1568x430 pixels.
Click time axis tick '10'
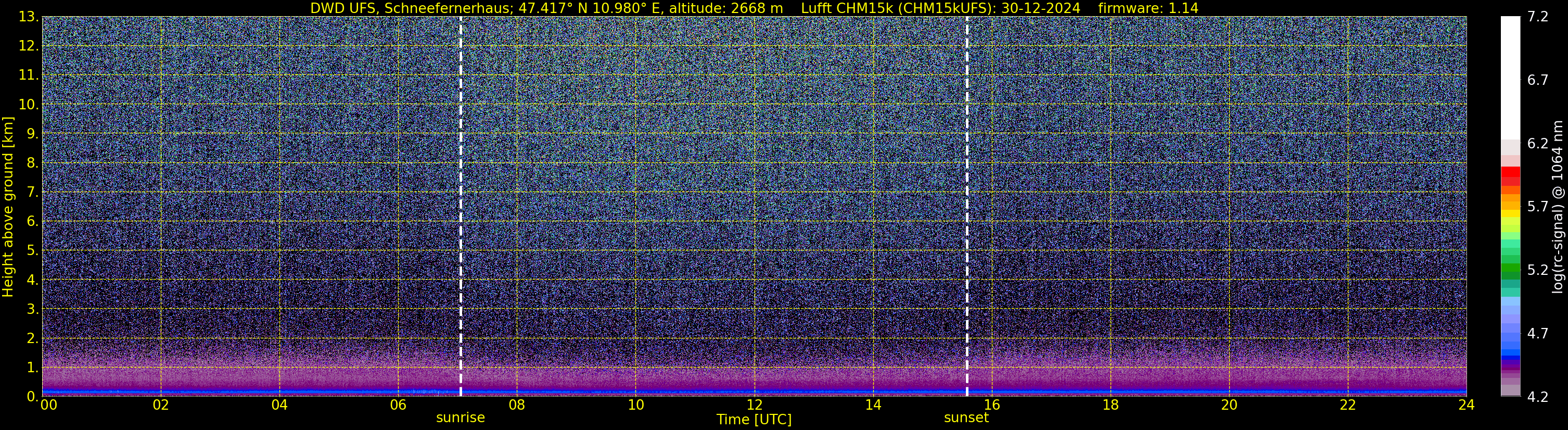[x=635, y=405]
